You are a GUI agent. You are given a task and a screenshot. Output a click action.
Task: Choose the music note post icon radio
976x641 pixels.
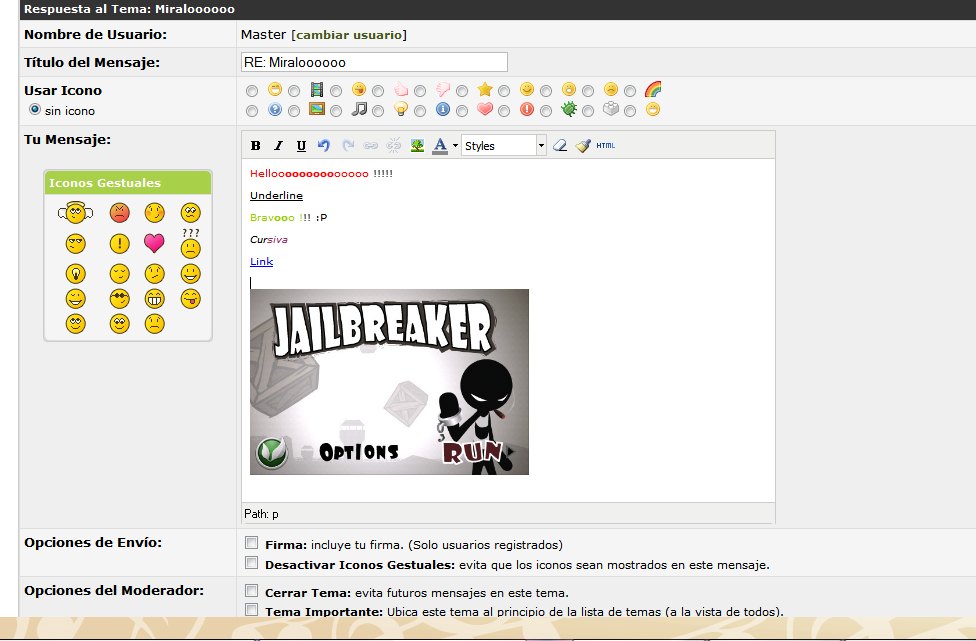336,111
